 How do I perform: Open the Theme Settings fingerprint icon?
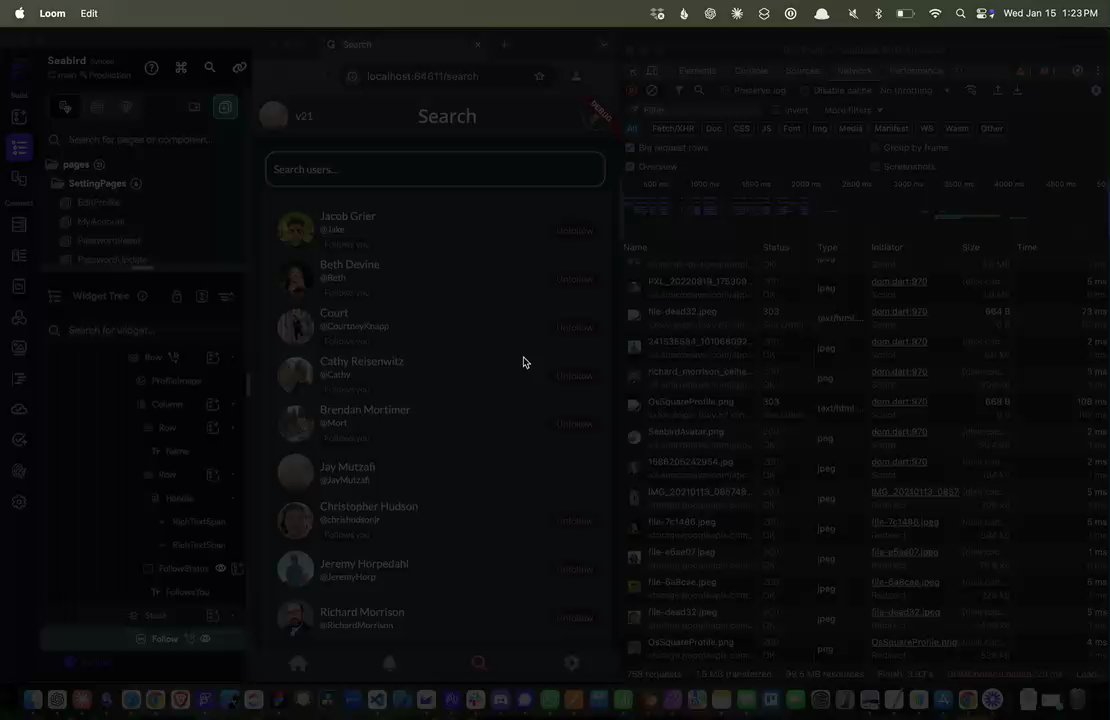tap(19, 472)
